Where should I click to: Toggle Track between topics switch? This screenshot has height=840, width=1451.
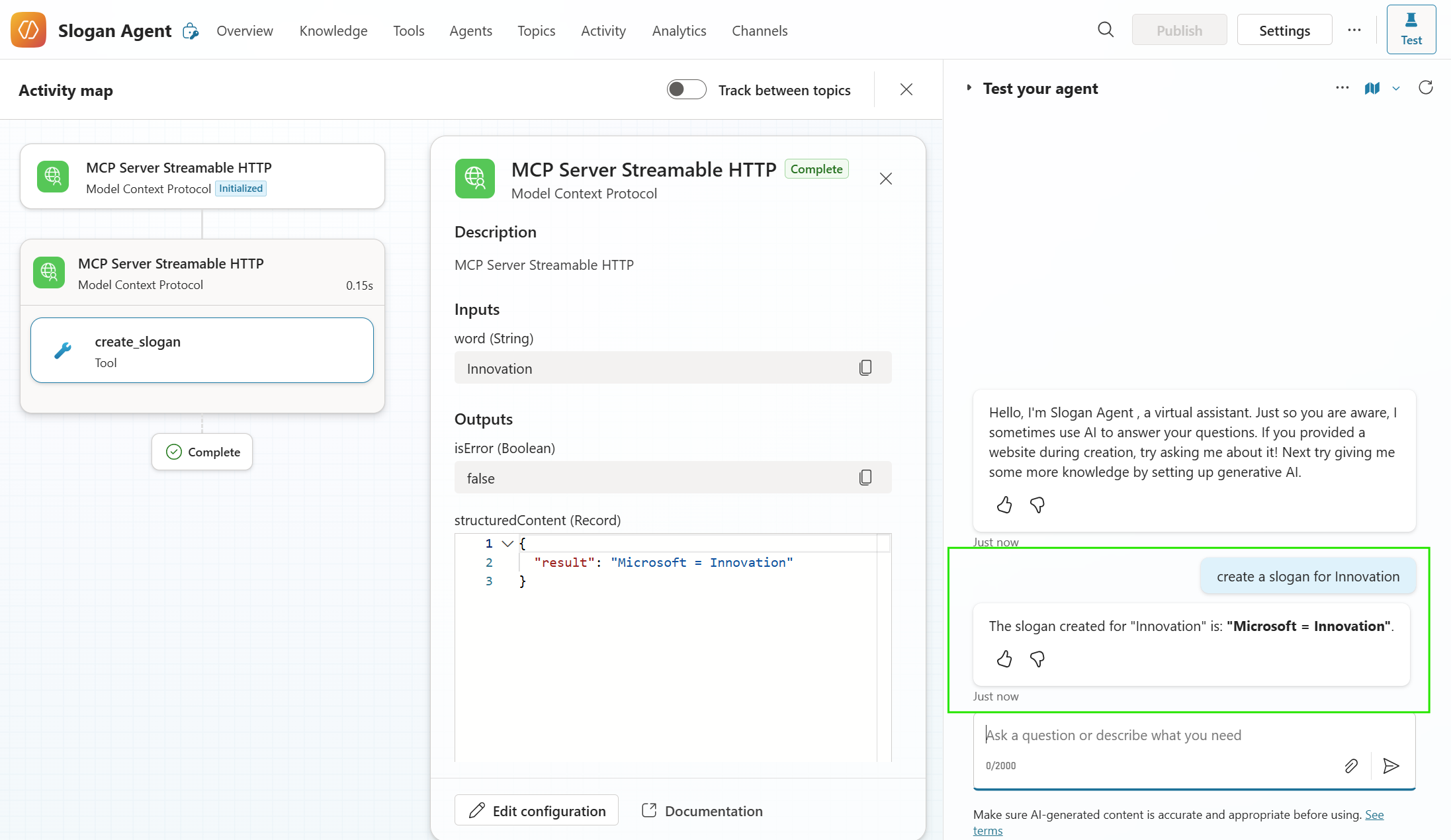686,89
